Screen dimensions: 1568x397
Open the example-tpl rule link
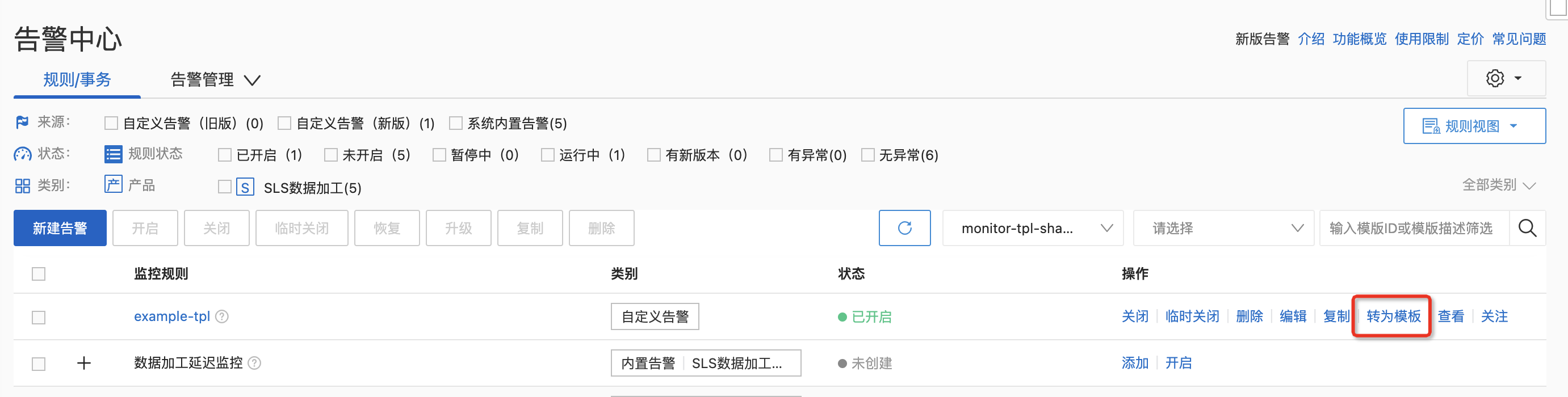click(171, 316)
